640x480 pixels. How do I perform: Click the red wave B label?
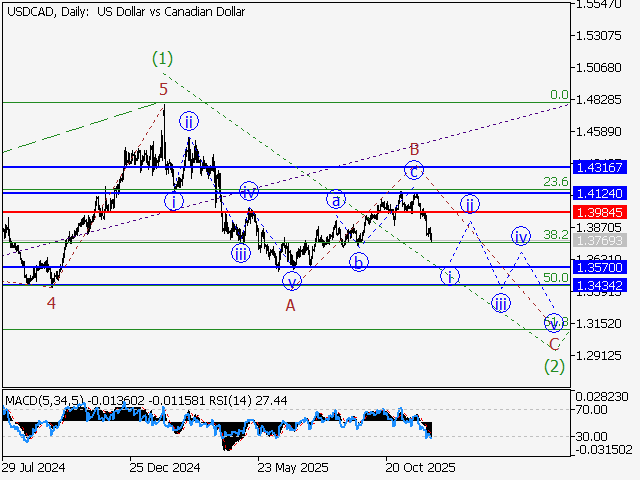pos(412,149)
